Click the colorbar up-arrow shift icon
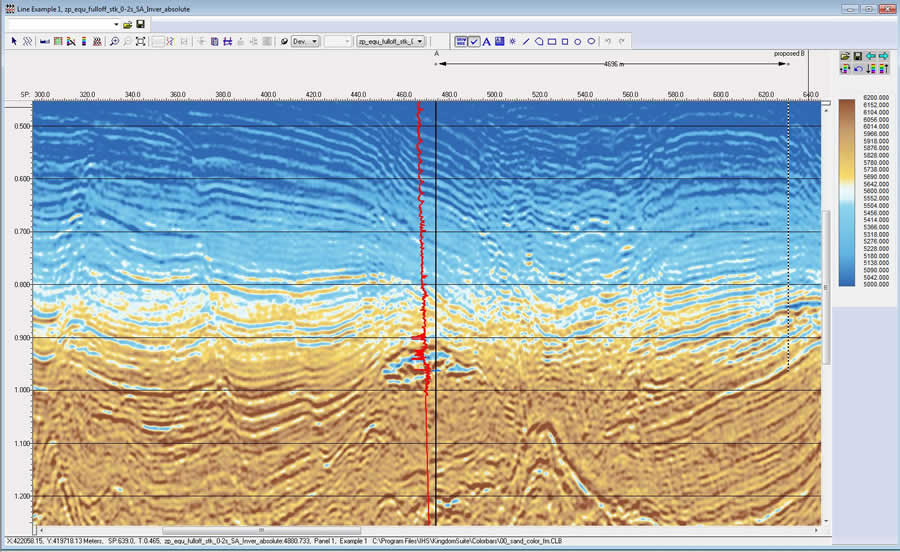 (883, 69)
